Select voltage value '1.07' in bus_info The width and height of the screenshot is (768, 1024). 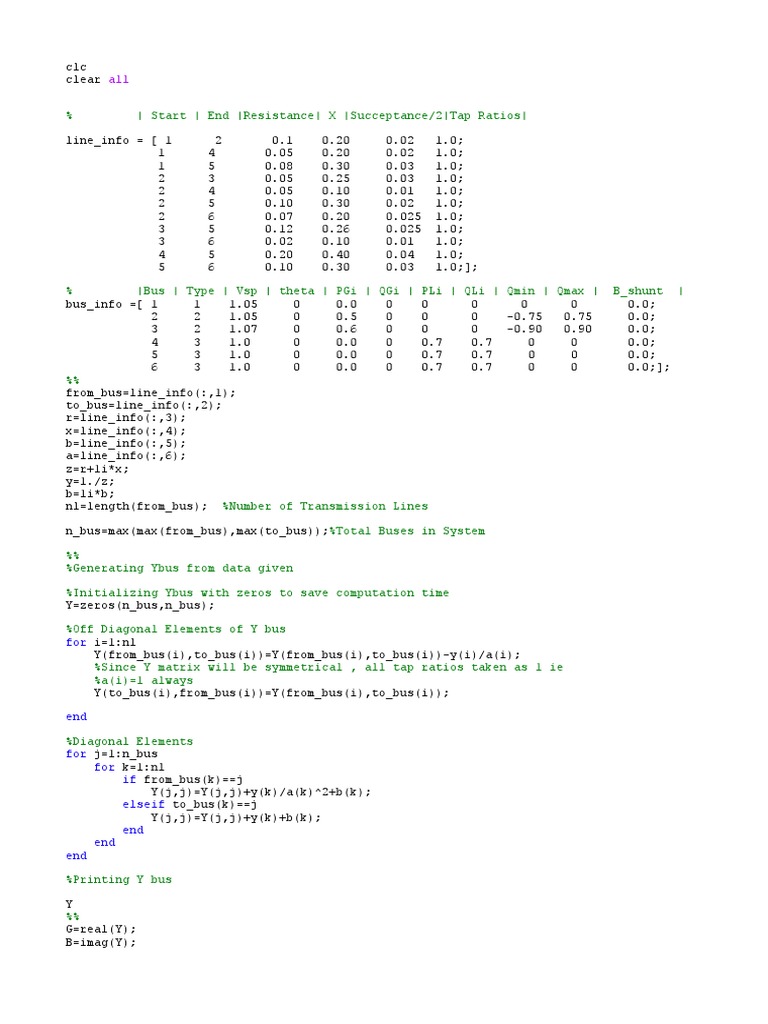pos(243,329)
